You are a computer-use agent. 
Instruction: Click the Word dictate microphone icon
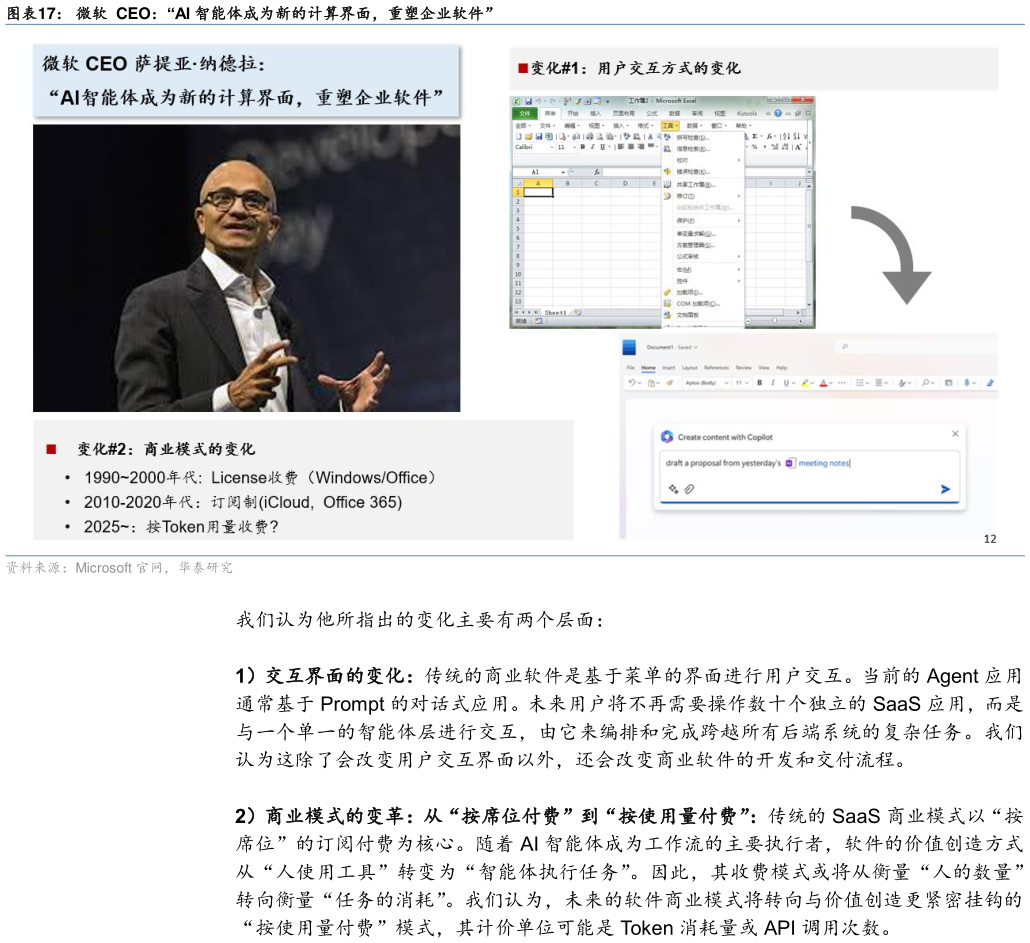(x=968, y=383)
